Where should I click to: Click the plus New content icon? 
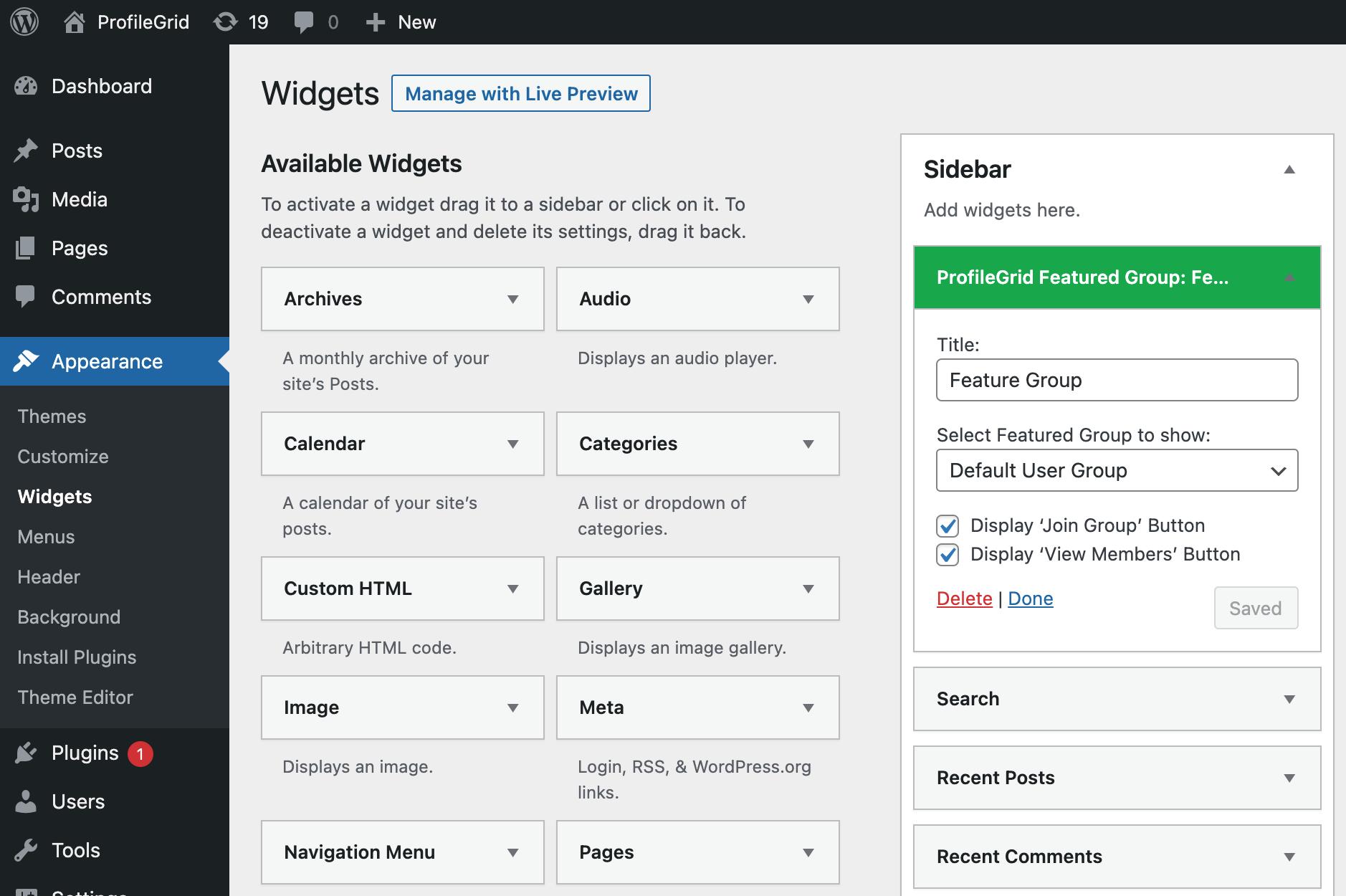pyautogui.click(x=375, y=22)
